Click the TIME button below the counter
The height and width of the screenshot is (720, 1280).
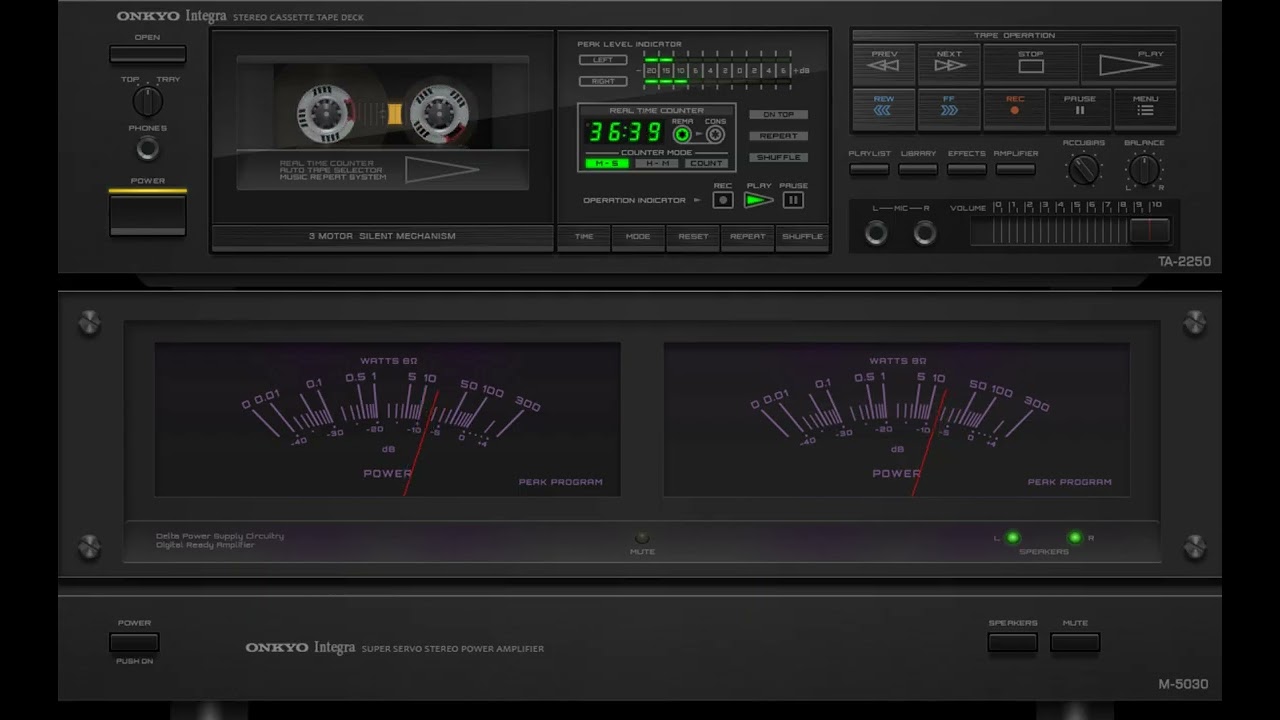[584, 237]
